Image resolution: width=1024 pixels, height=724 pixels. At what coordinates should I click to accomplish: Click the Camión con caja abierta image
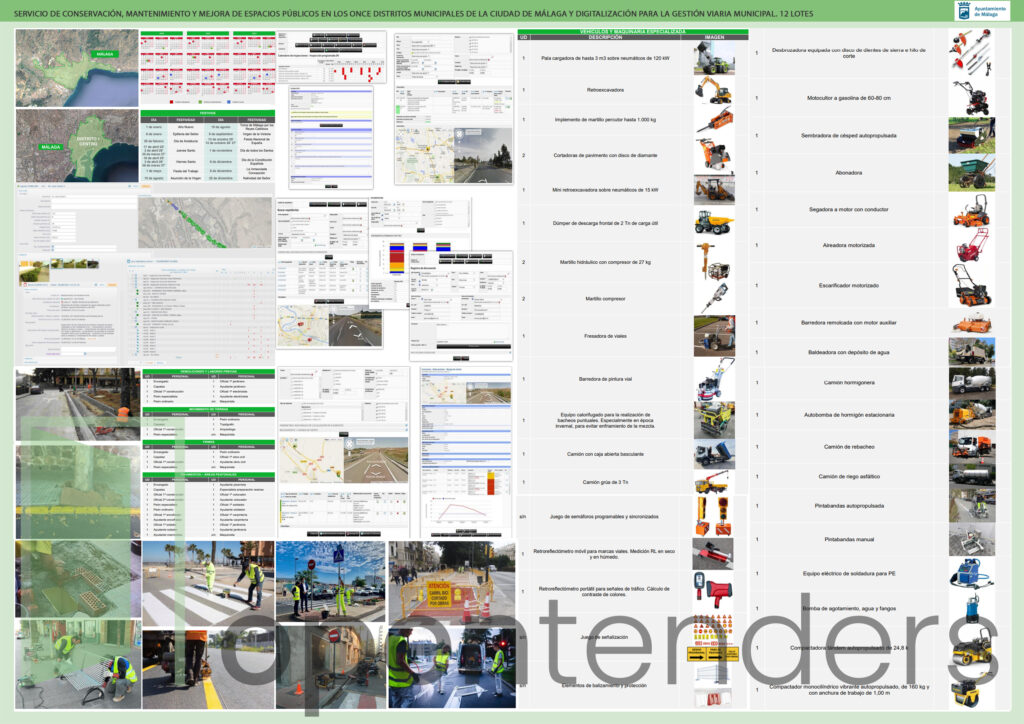pyautogui.click(x=714, y=454)
